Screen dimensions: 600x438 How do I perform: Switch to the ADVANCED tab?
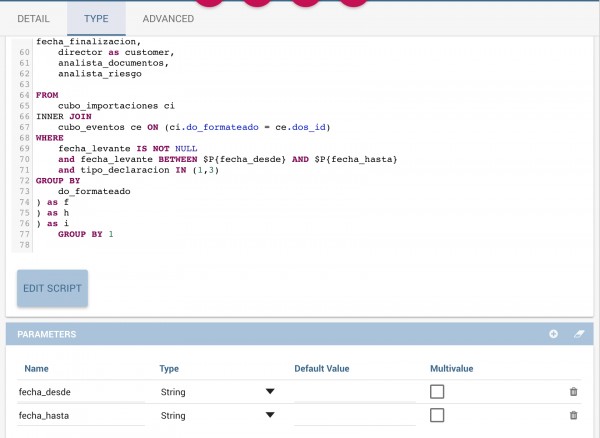coord(168,18)
